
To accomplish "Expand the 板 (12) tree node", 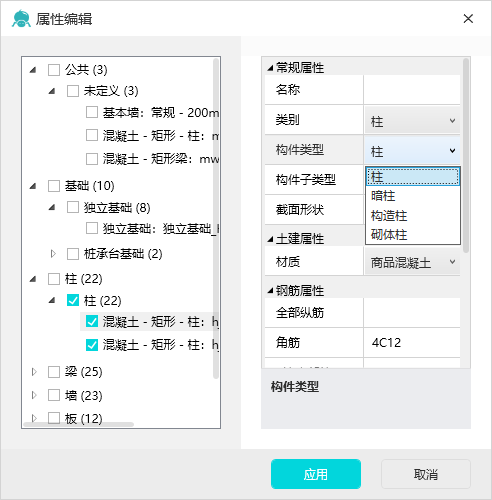I will 34,418.
